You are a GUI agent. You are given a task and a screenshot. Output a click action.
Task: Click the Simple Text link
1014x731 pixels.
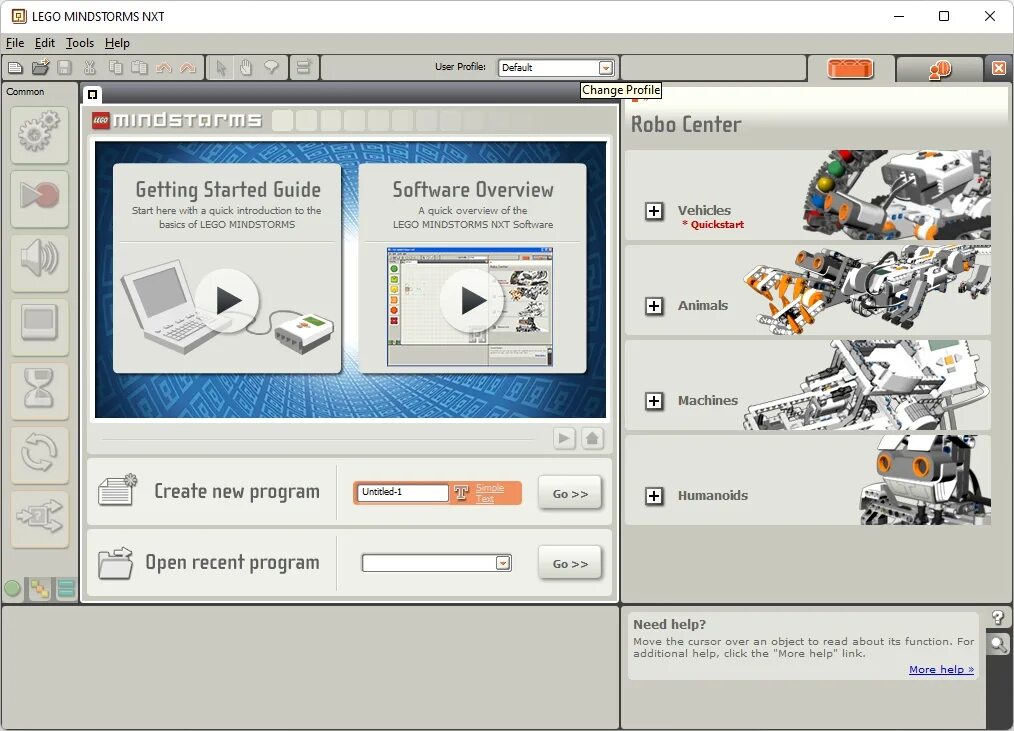pos(490,493)
